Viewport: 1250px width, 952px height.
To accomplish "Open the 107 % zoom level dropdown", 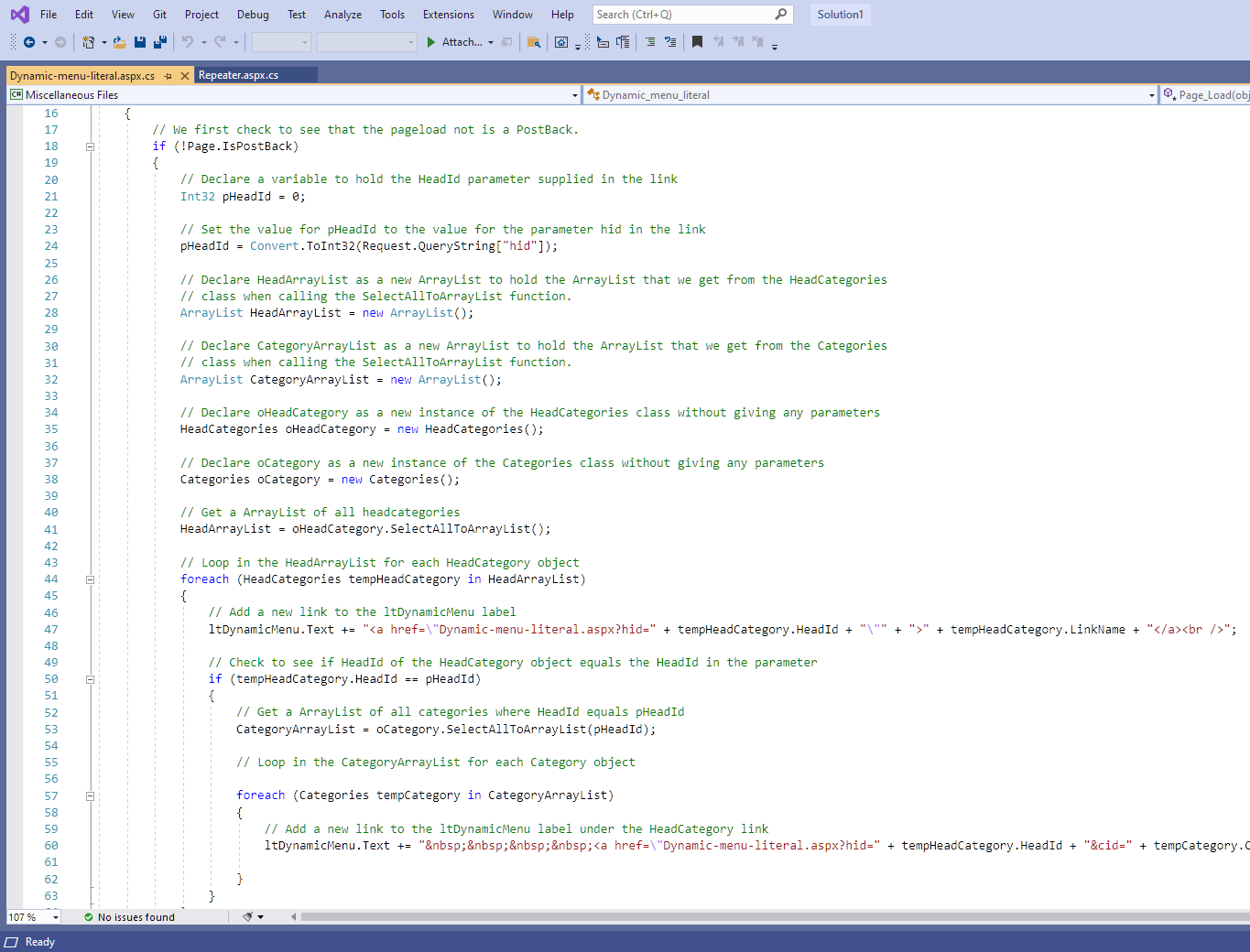I will [56, 917].
